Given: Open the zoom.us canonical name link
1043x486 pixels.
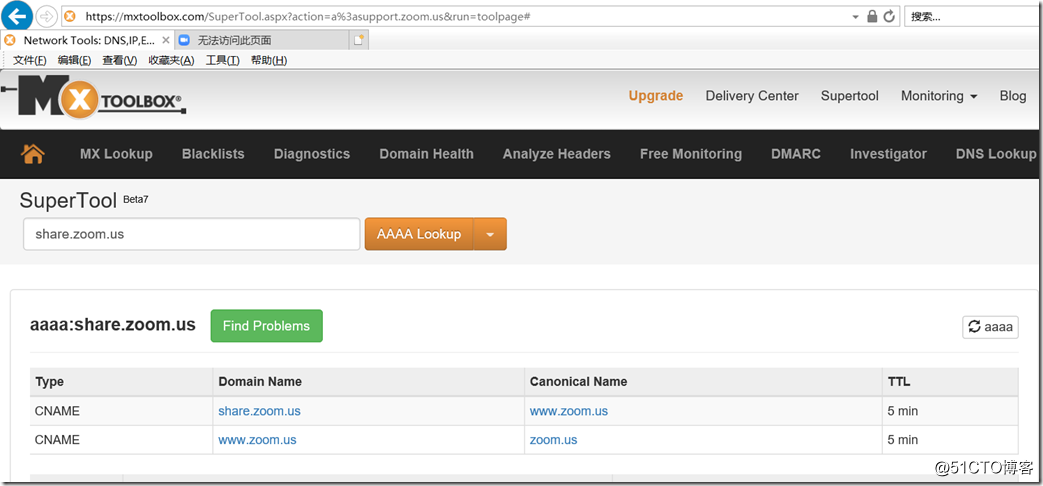Looking at the screenshot, I should [x=553, y=439].
